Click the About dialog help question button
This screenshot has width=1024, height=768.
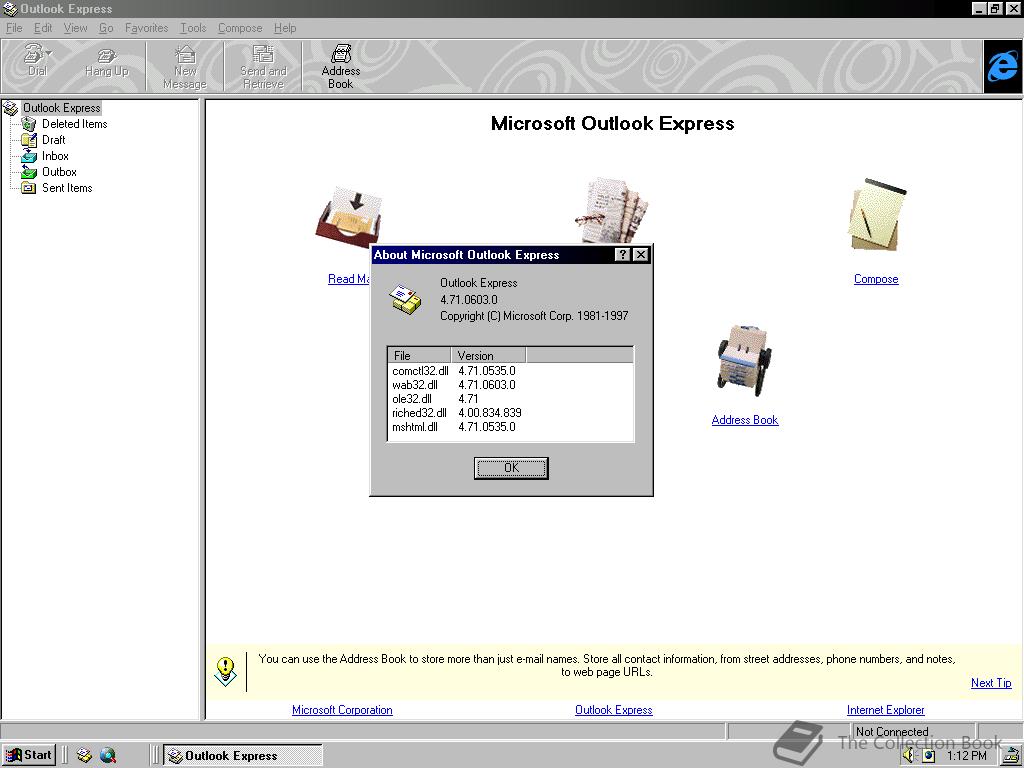(622, 255)
